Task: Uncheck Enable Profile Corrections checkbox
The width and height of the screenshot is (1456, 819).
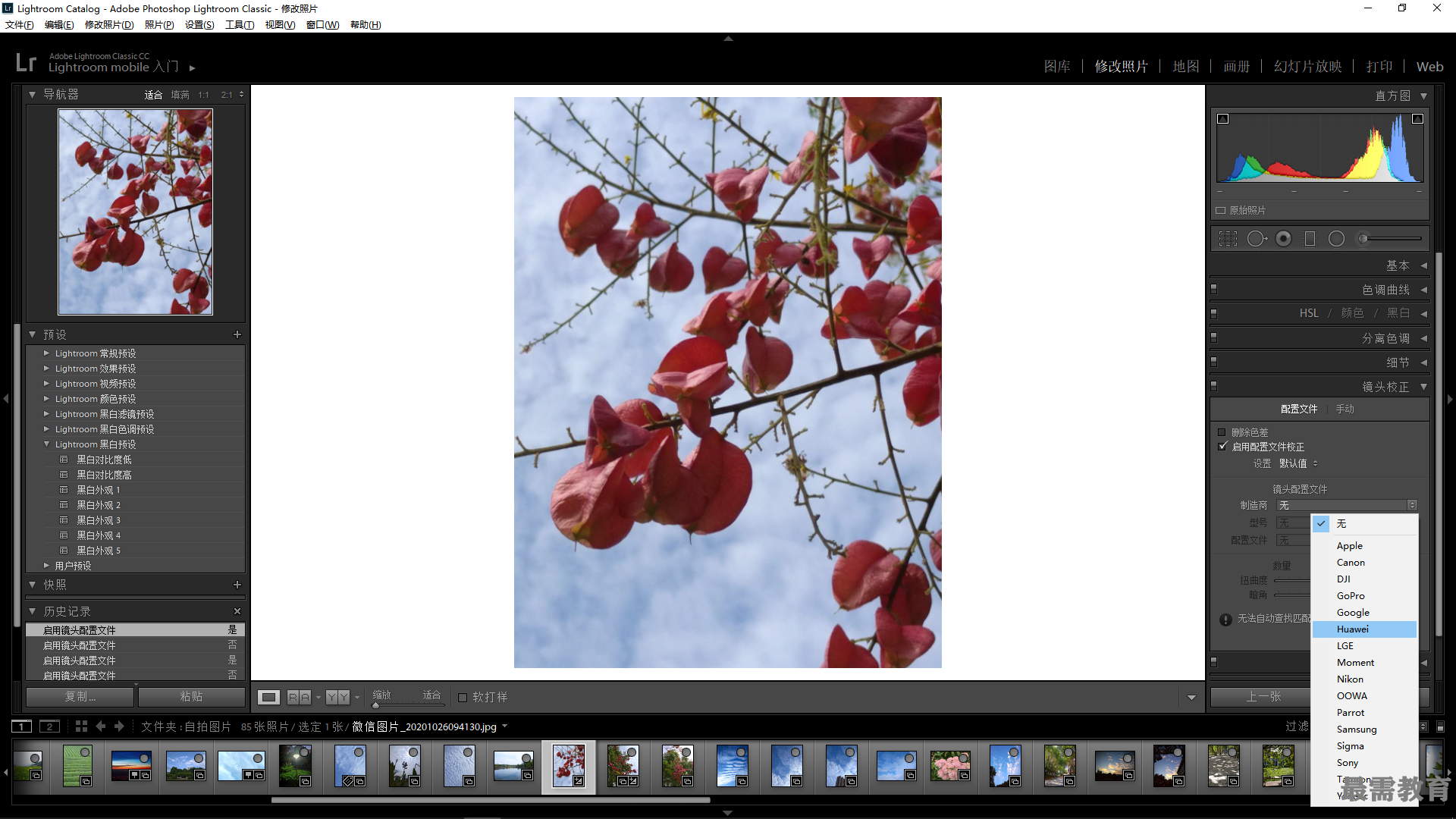Action: 1222,447
